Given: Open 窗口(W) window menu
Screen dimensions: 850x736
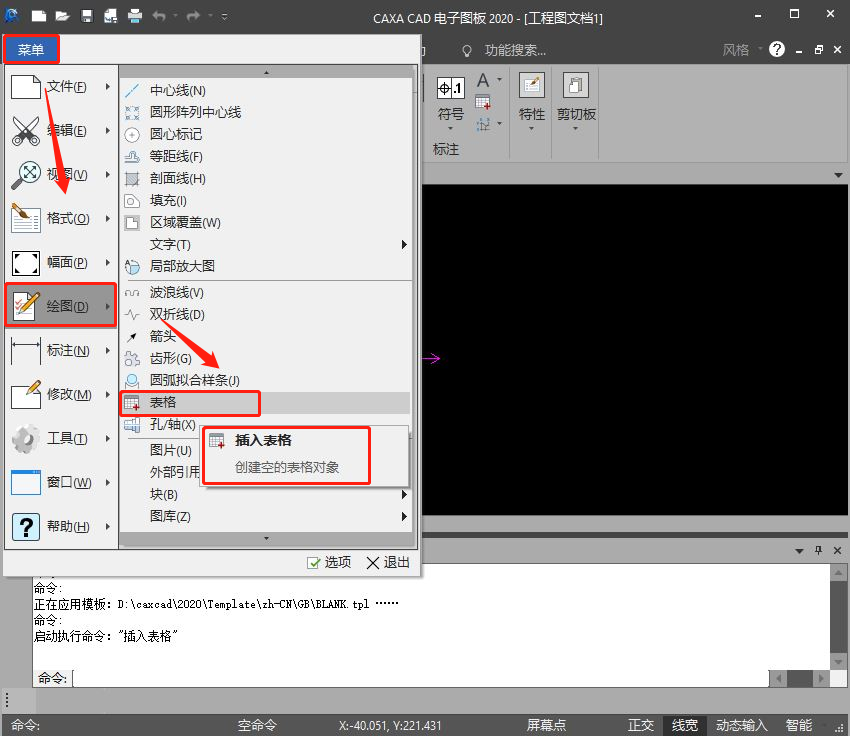Looking at the screenshot, I should click(x=61, y=482).
